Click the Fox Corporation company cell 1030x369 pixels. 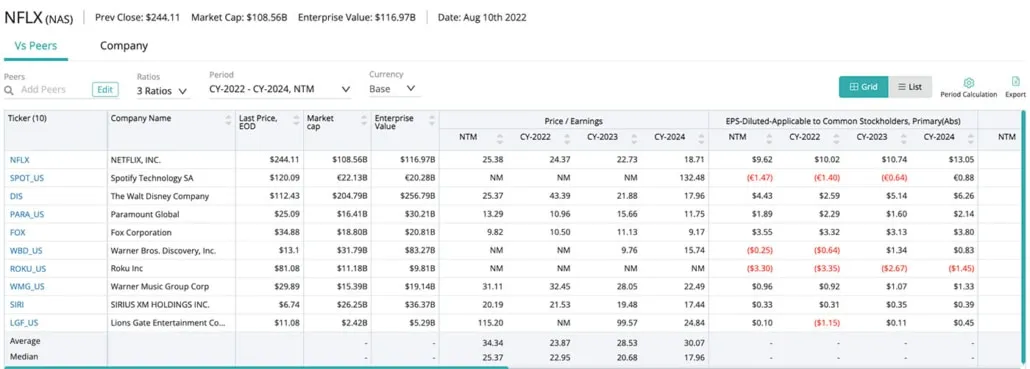coord(141,232)
